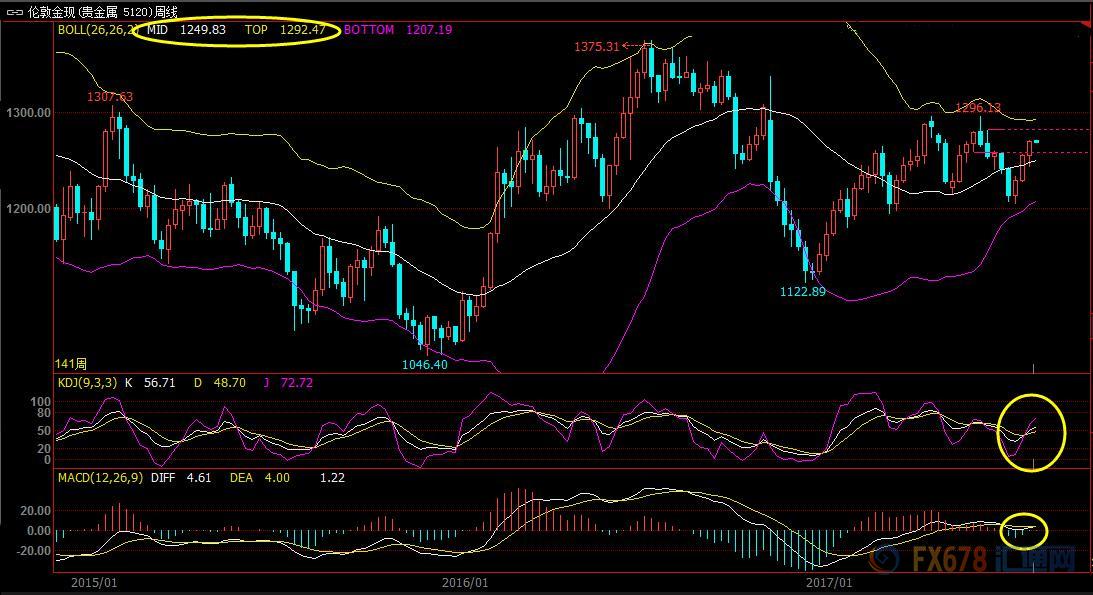Click the KDJ(9,3,3) indicator label
This screenshot has height=595, width=1093.
pos(87,382)
